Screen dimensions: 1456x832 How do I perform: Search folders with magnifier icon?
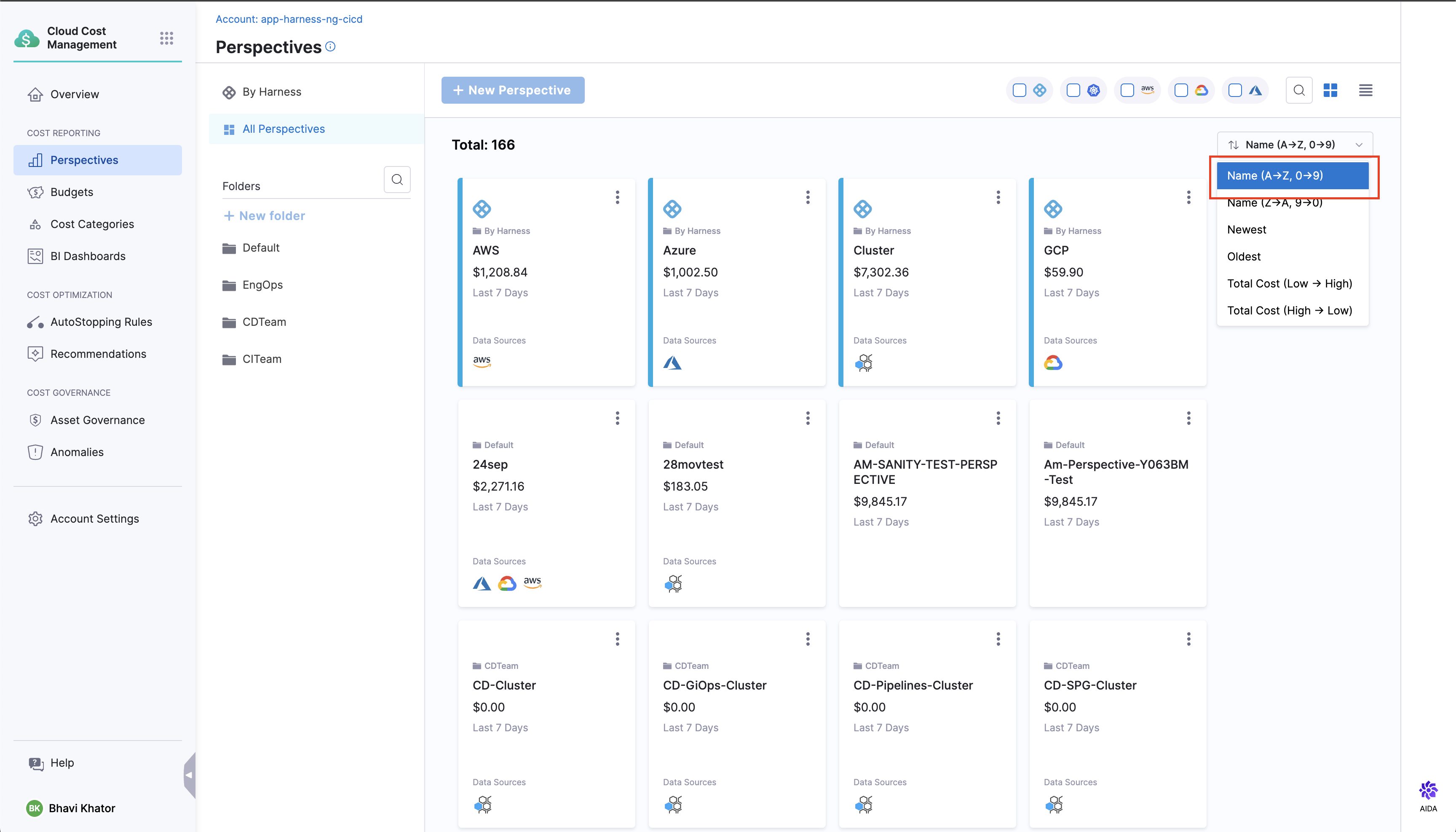pos(397,180)
